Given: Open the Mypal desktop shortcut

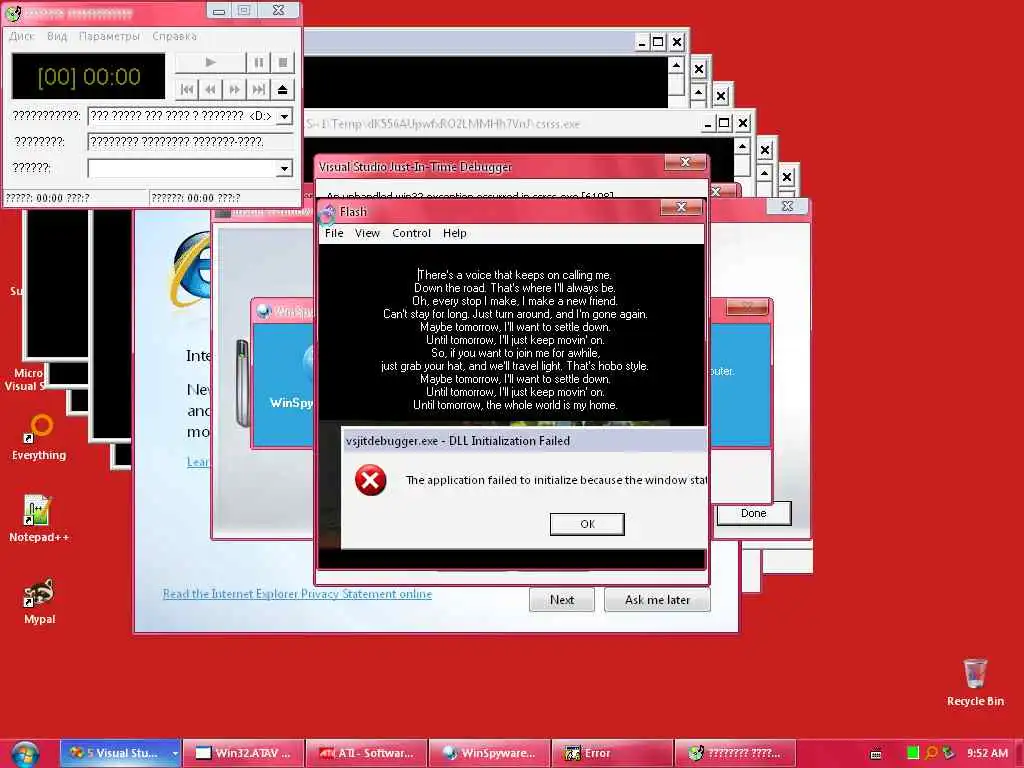Looking at the screenshot, I should pyautogui.click(x=39, y=601).
